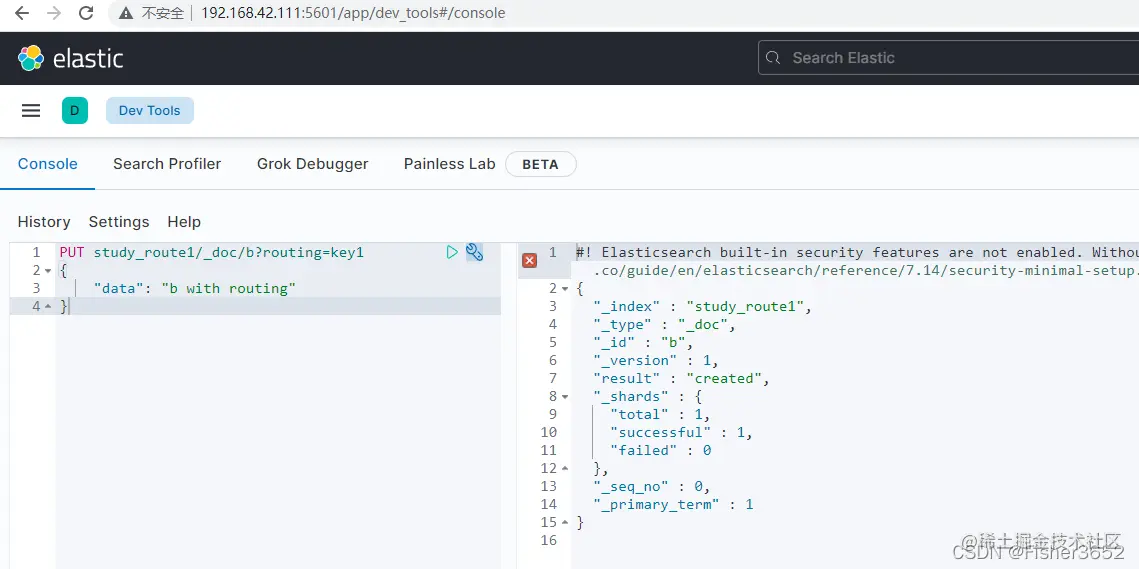This screenshot has height=569, width=1139.
Task: Open the wrench request actions menu
Action: 474,252
